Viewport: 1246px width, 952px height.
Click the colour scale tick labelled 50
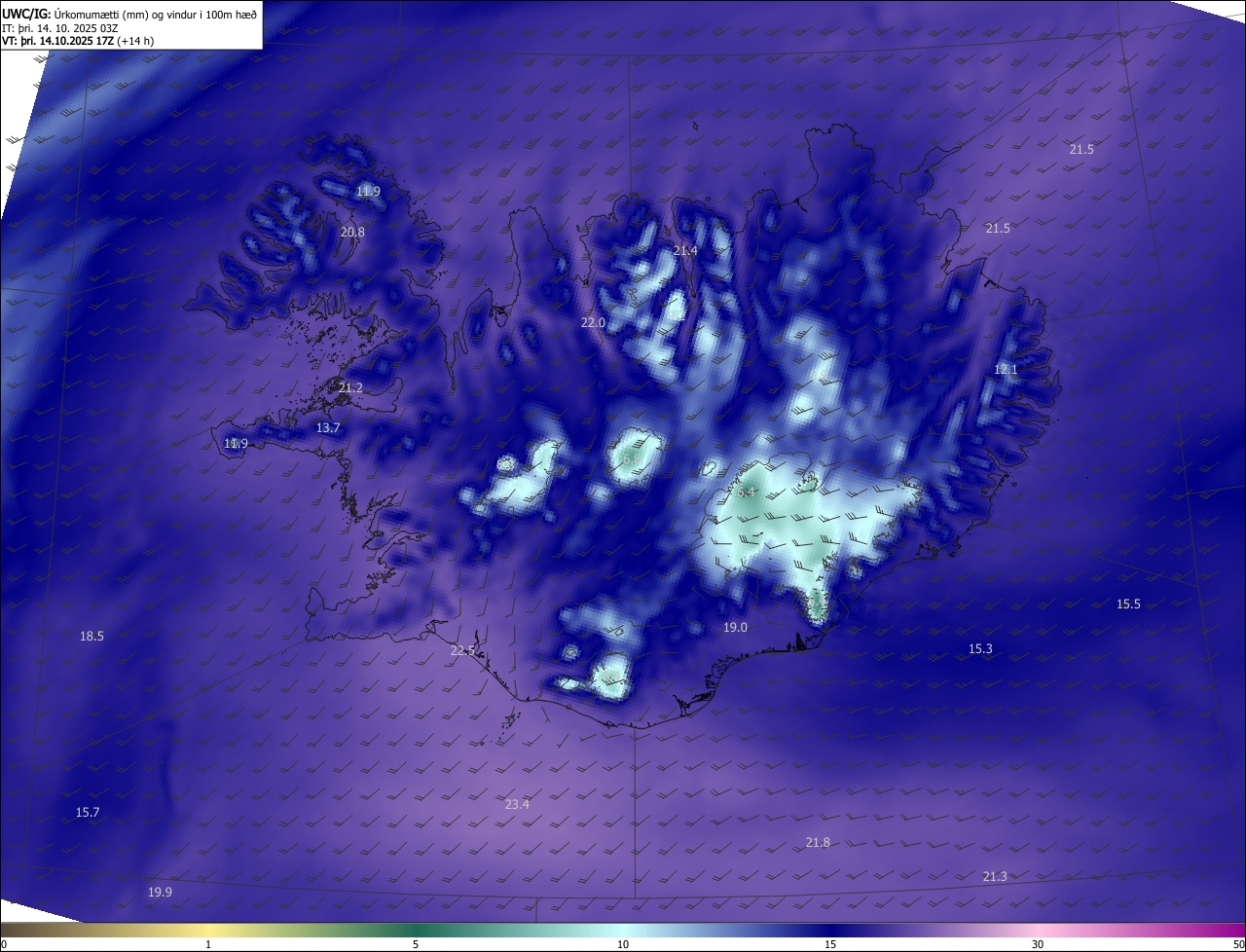pos(1238,944)
